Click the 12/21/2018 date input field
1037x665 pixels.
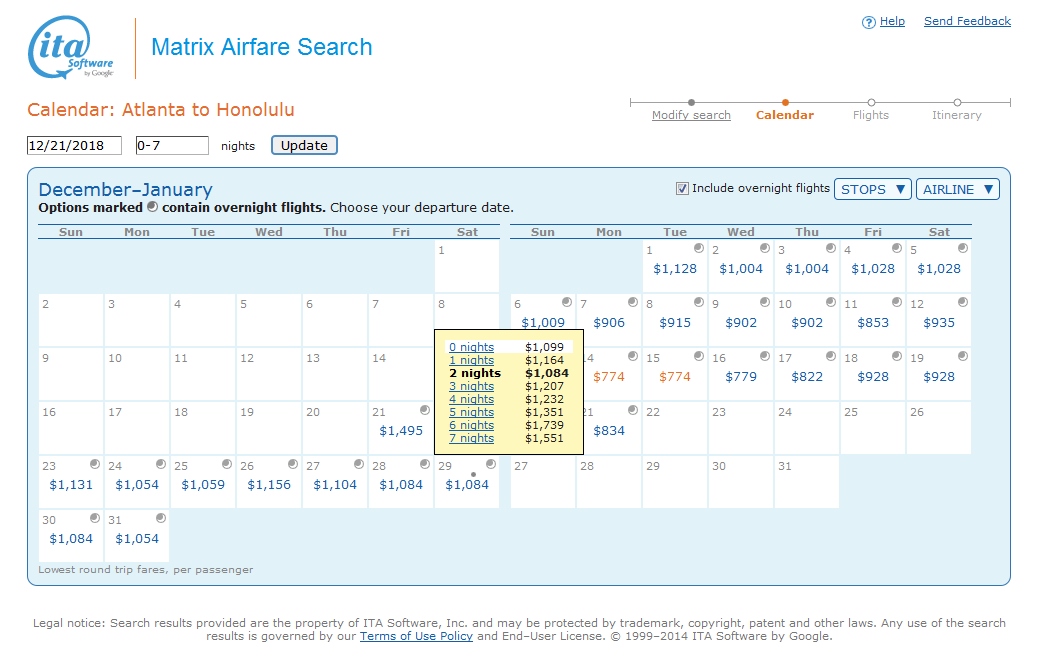click(x=73, y=145)
